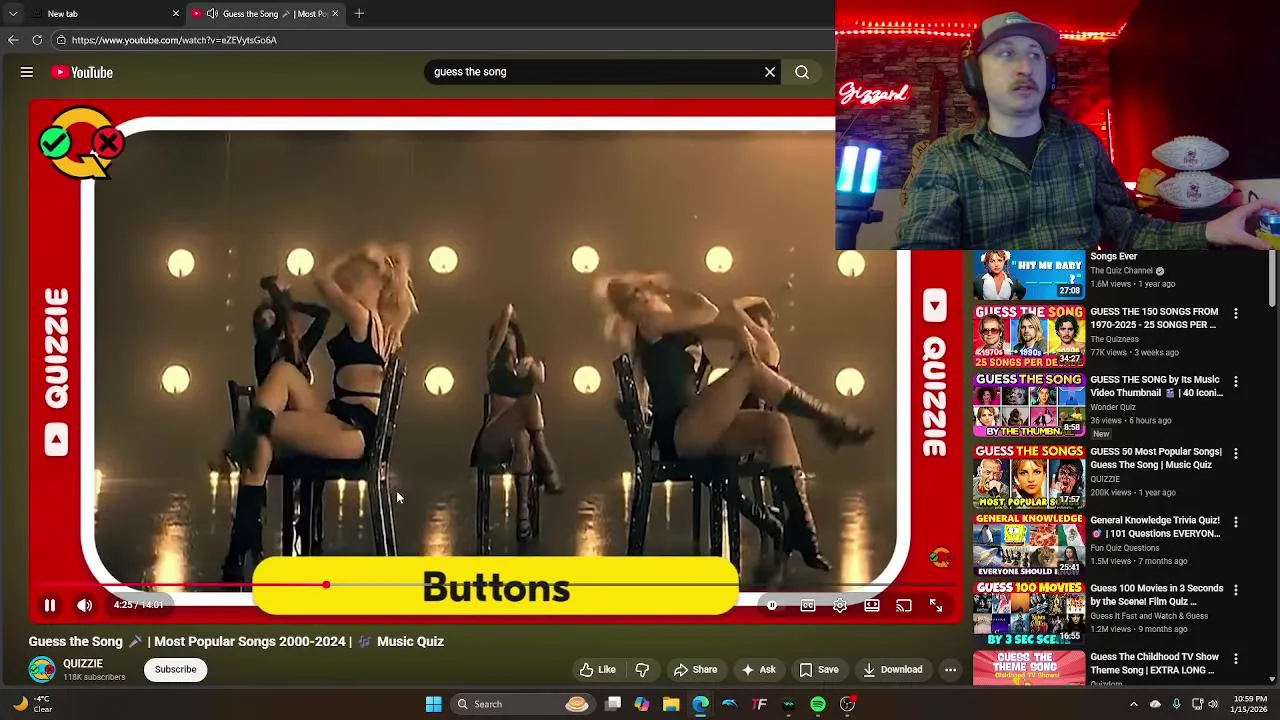The width and height of the screenshot is (1280, 720).
Task: Click the address bar youtube.com URL
Action: point(174,40)
